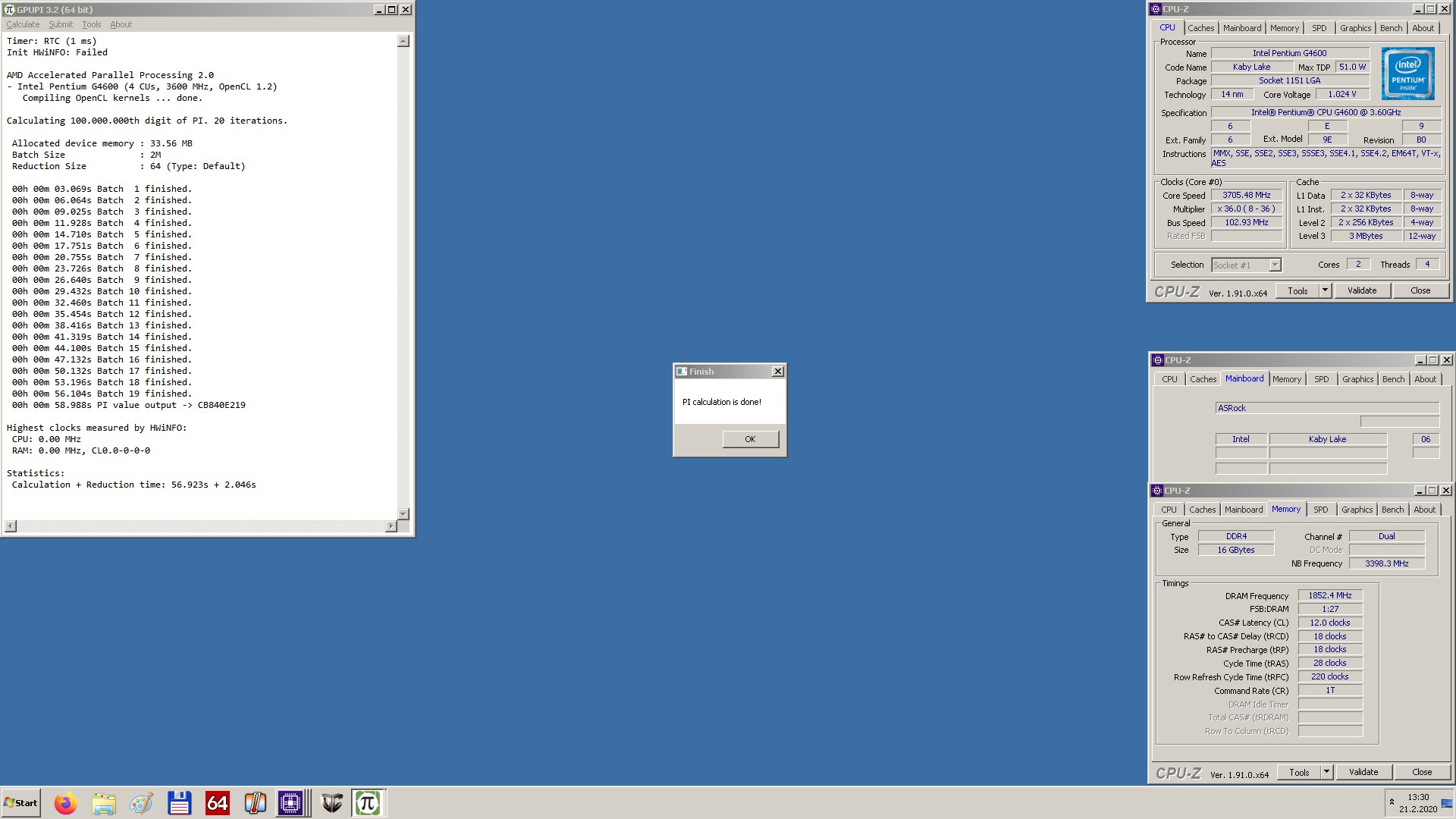Open the Calculate menu in GPUPI
Image resolution: width=1456 pixels, height=819 pixels.
pos(23,24)
